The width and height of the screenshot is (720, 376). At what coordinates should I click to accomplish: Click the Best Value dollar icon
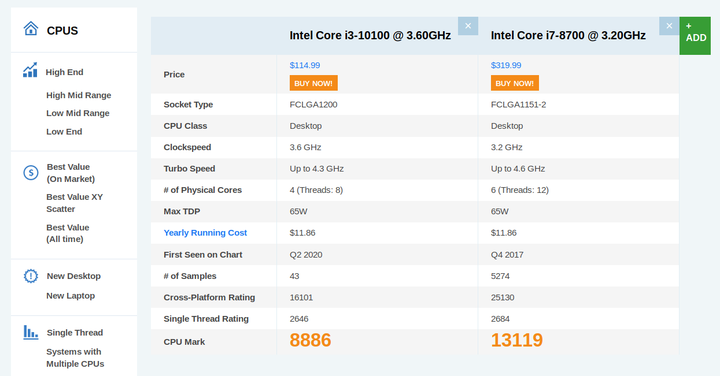pos(31,173)
